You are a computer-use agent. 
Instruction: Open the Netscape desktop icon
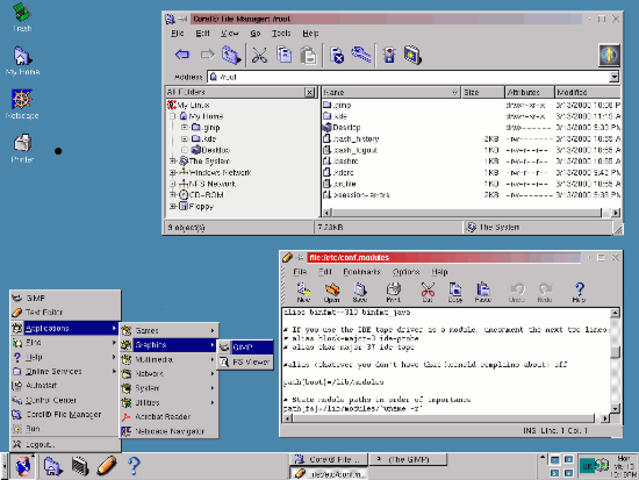(22, 104)
